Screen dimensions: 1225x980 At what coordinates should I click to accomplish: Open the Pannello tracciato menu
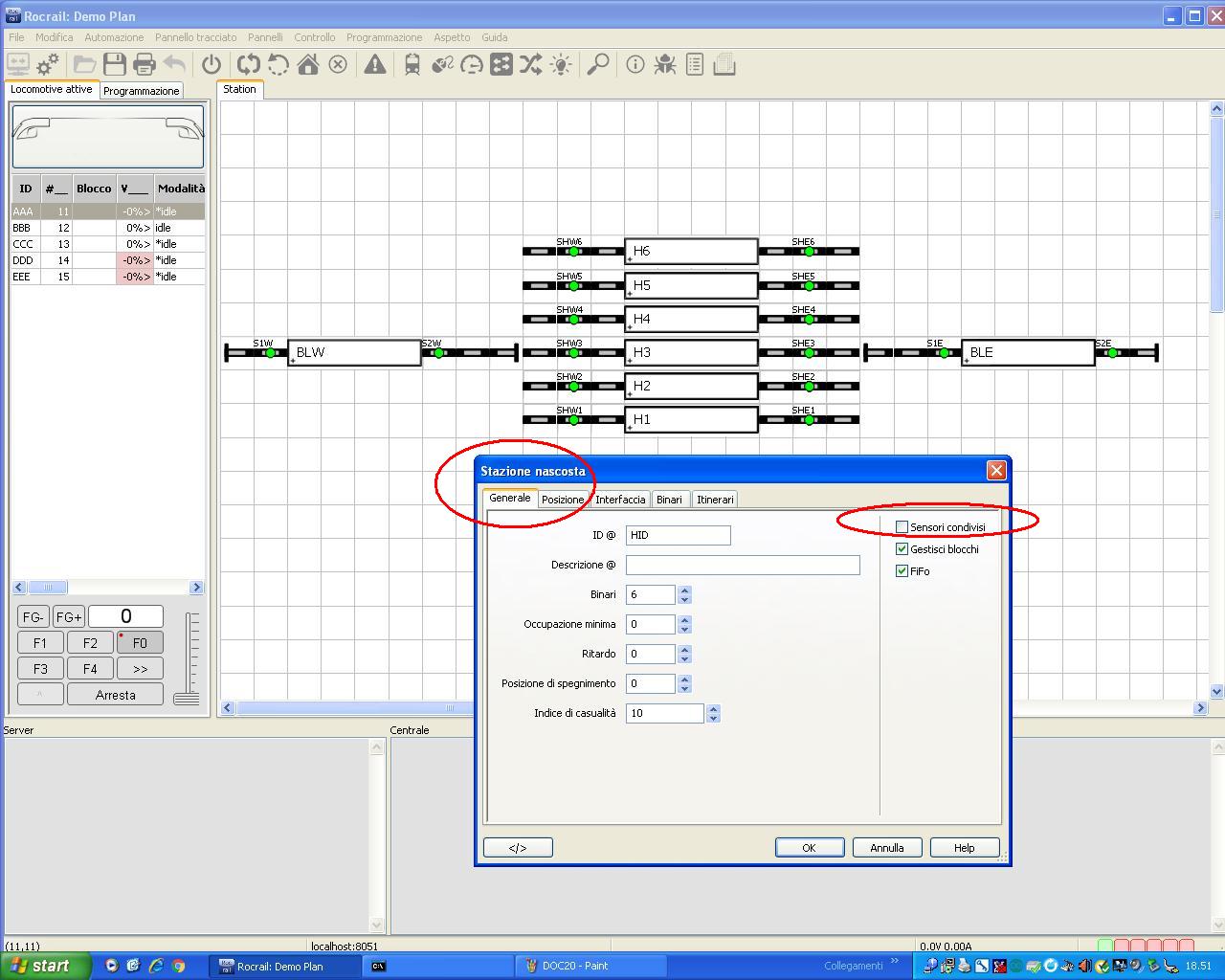coord(195,37)
